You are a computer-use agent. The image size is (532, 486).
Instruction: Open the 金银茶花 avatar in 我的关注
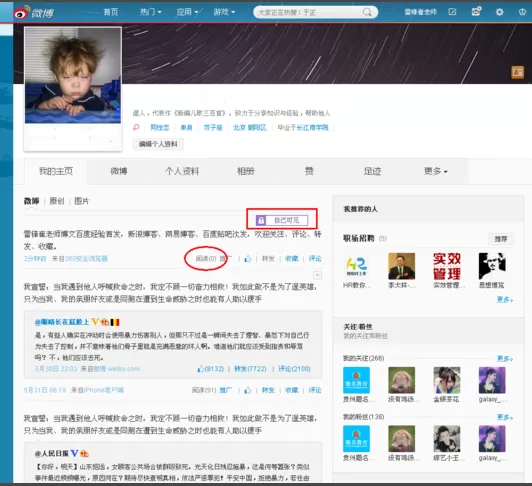coord(446,380)
